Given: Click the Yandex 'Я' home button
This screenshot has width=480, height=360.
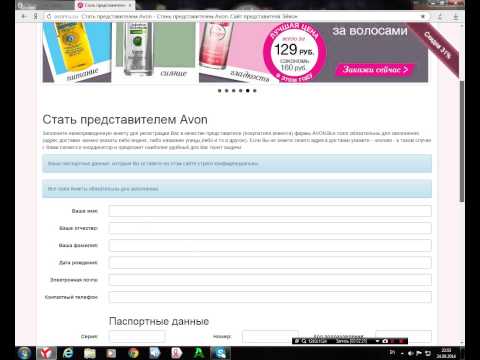Looking at the screenshot, I should [35, 16].
